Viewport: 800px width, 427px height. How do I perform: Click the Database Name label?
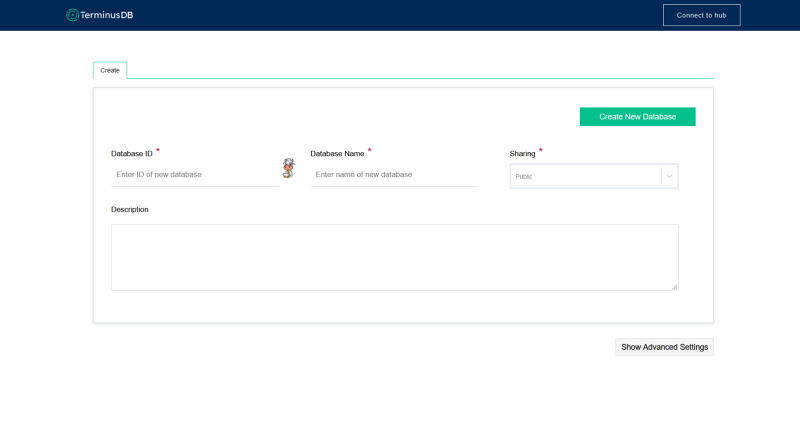(x=337, y=154)
